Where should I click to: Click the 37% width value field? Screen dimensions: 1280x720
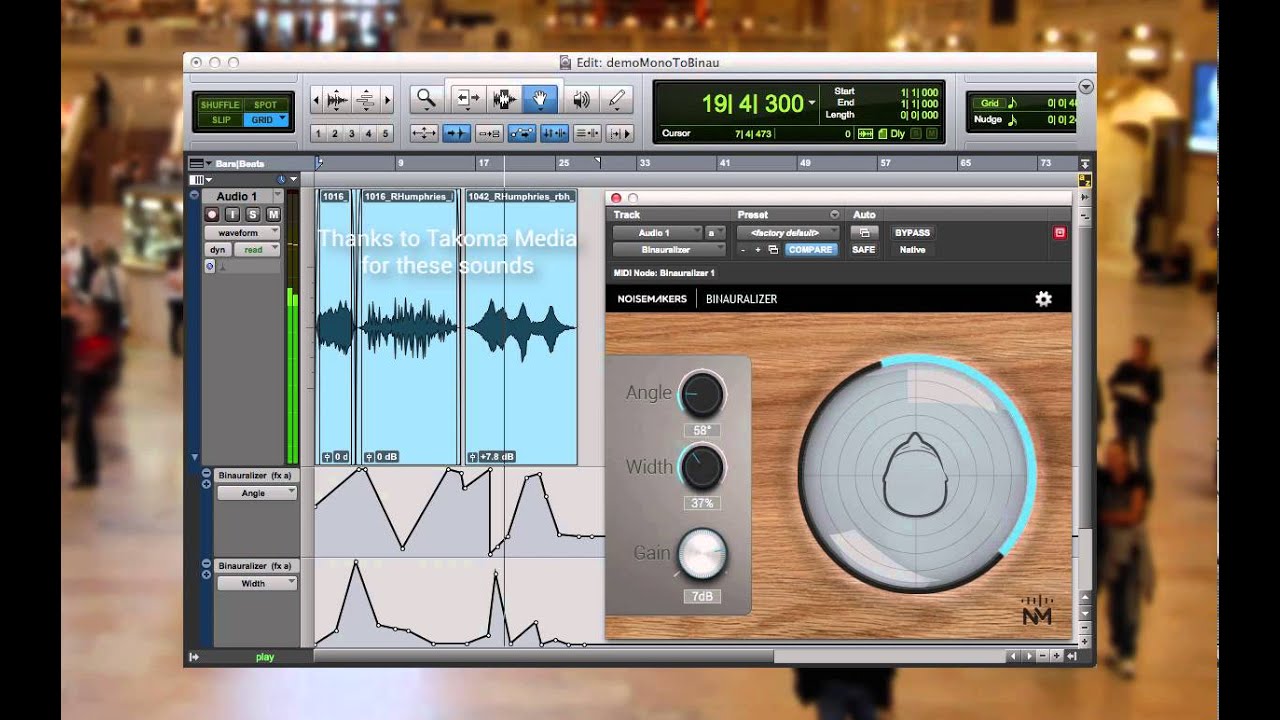point(702,503)
